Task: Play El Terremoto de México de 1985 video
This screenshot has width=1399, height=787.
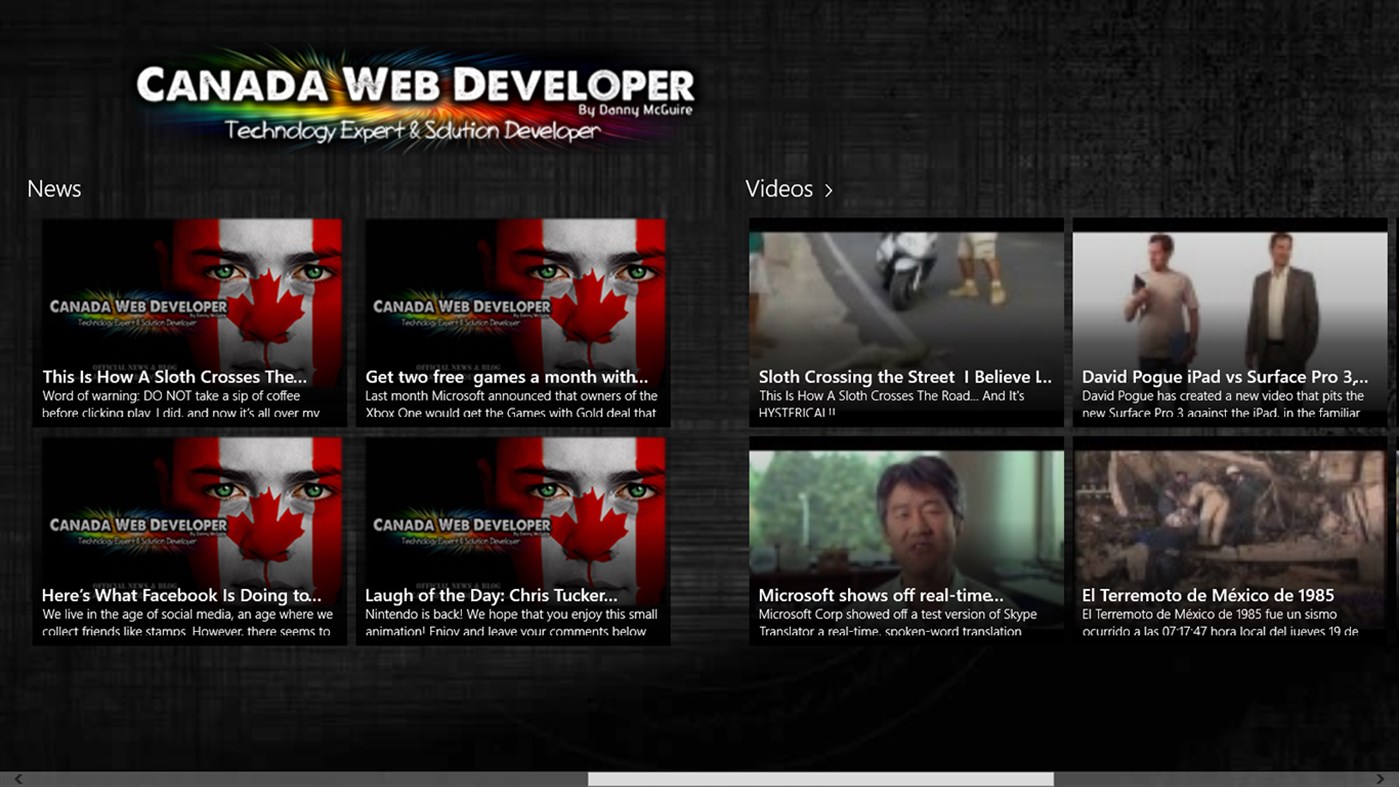Action: [x=1229, y=540]
